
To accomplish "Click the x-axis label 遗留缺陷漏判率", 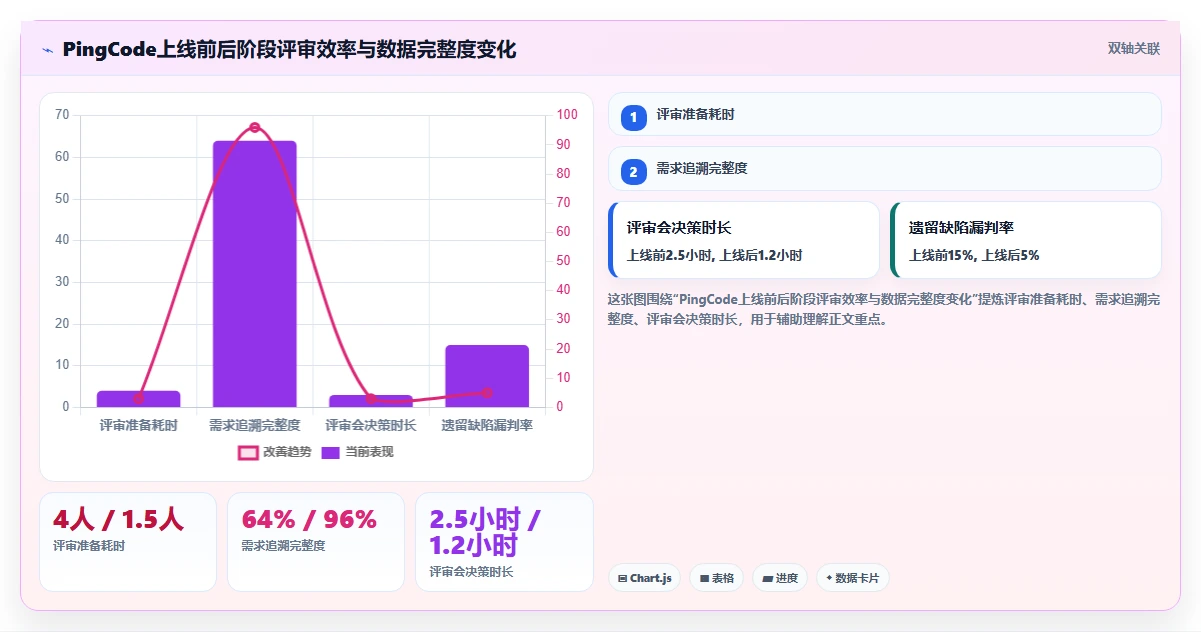I will pos(487,425).
